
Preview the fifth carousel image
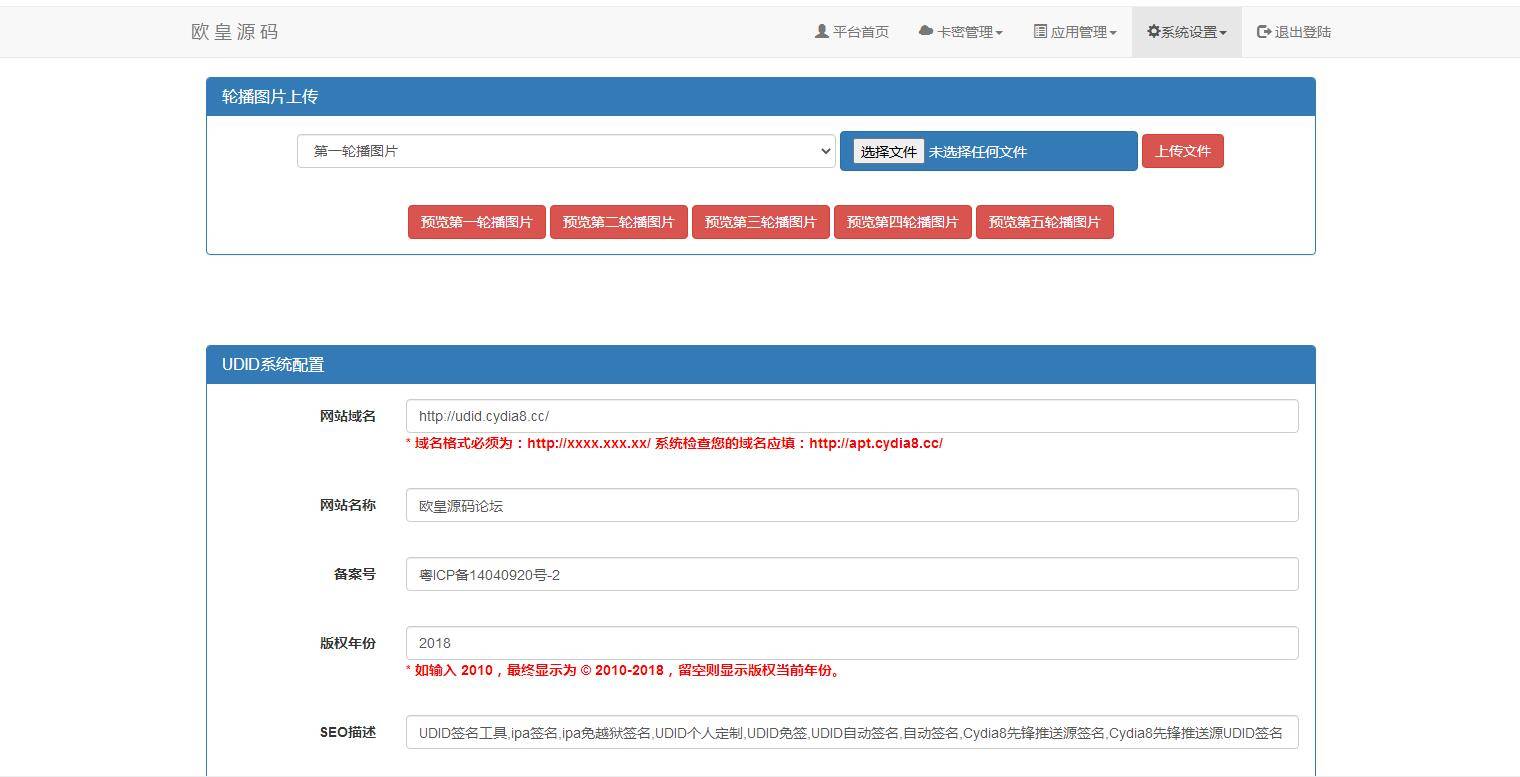[1044, 222]
